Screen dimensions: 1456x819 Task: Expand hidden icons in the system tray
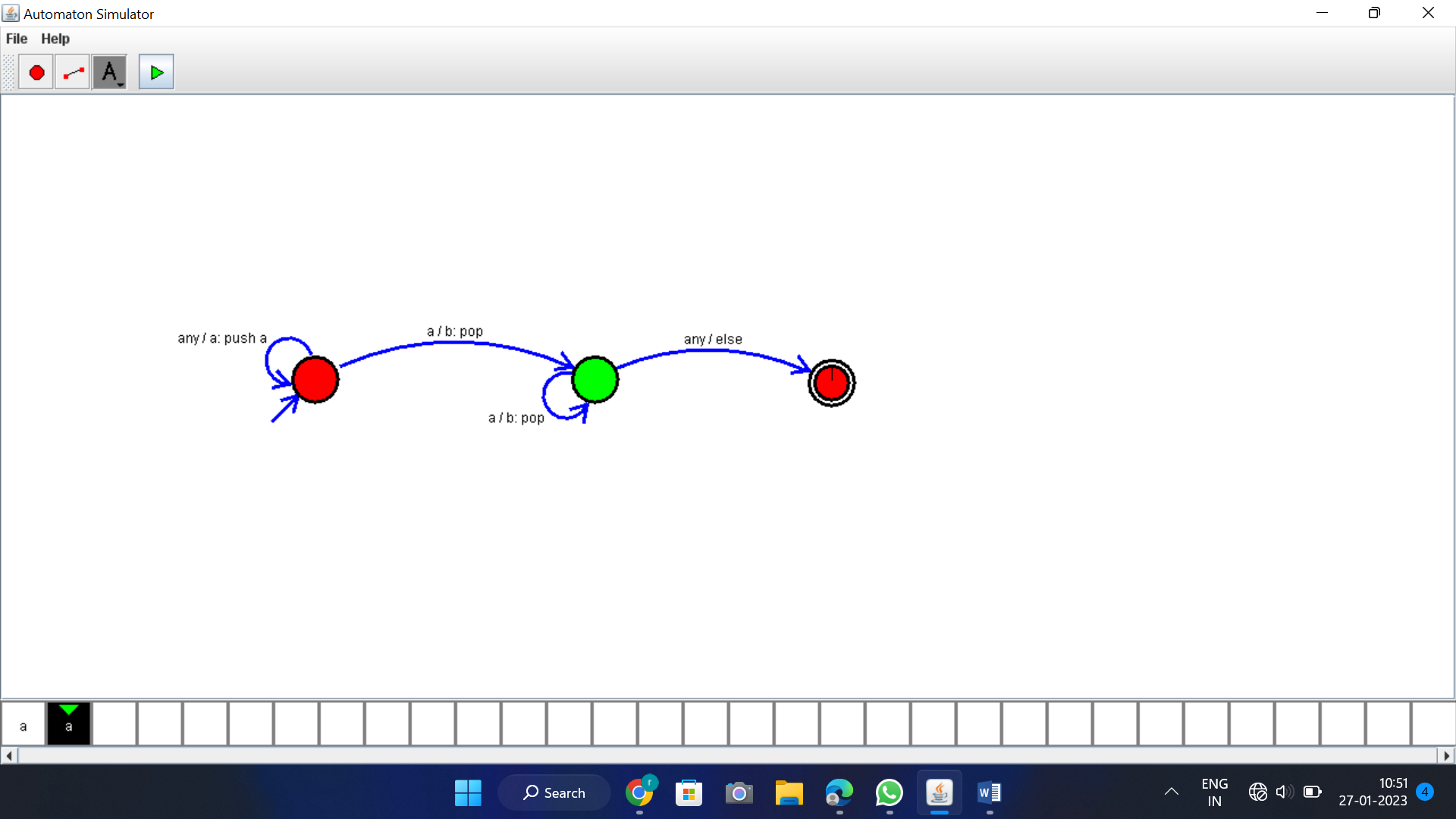[1170, 792]
